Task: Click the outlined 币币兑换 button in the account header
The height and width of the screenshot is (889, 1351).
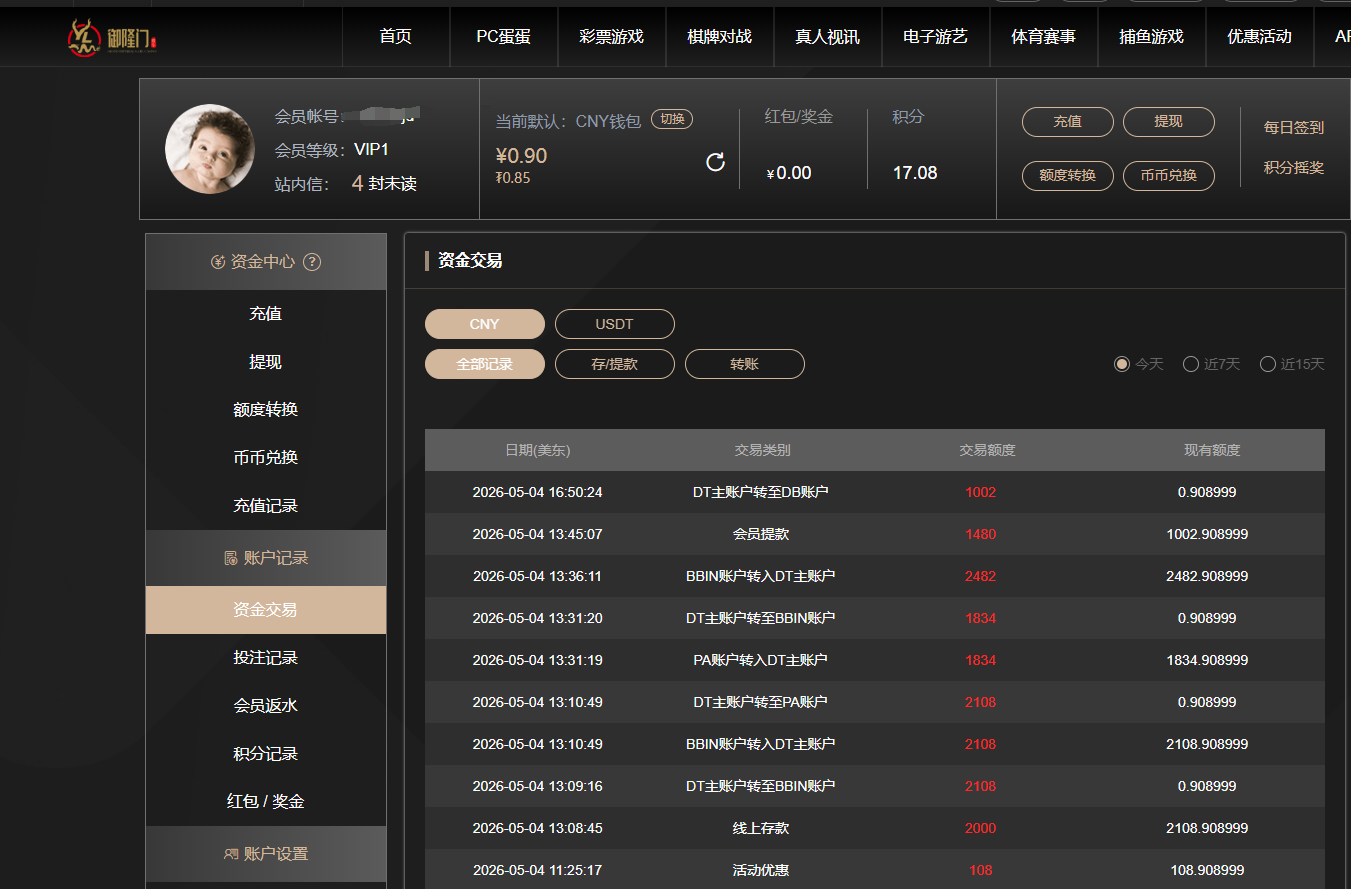Action: point(1169,176)
